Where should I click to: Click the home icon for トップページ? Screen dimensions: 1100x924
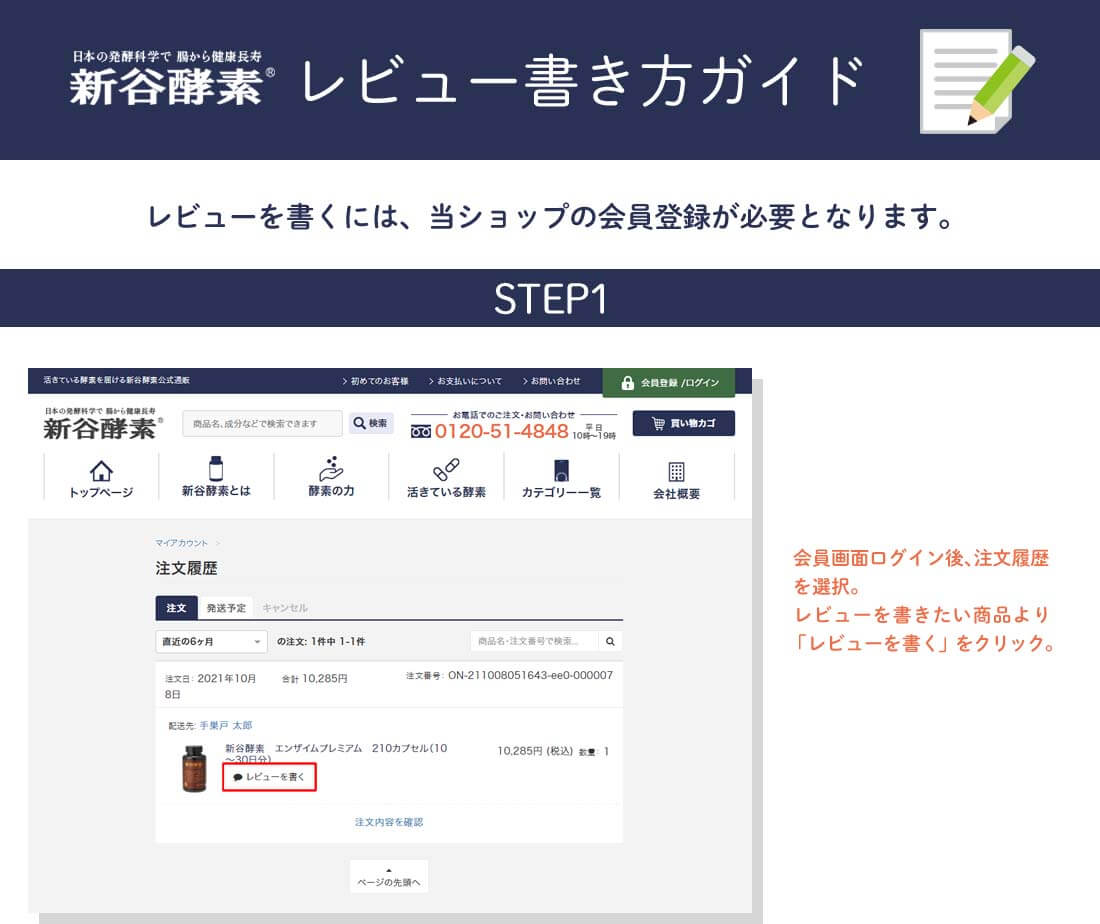[x=101, y=471]
